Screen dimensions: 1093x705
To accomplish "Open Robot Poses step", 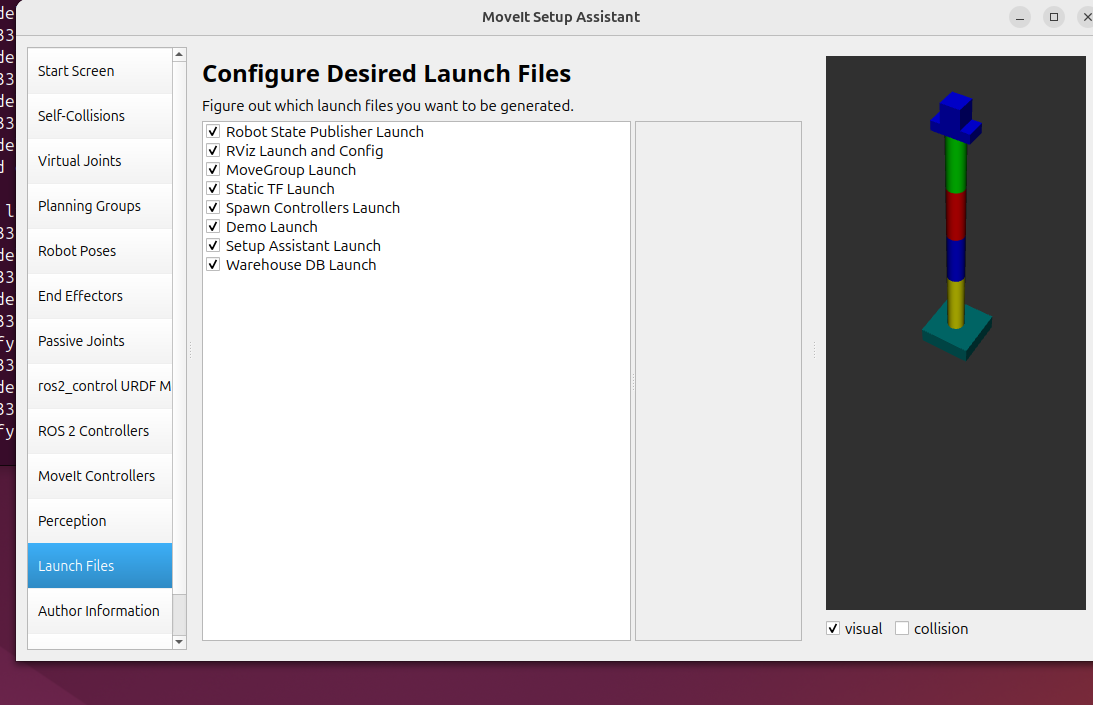I will point(100,251).
